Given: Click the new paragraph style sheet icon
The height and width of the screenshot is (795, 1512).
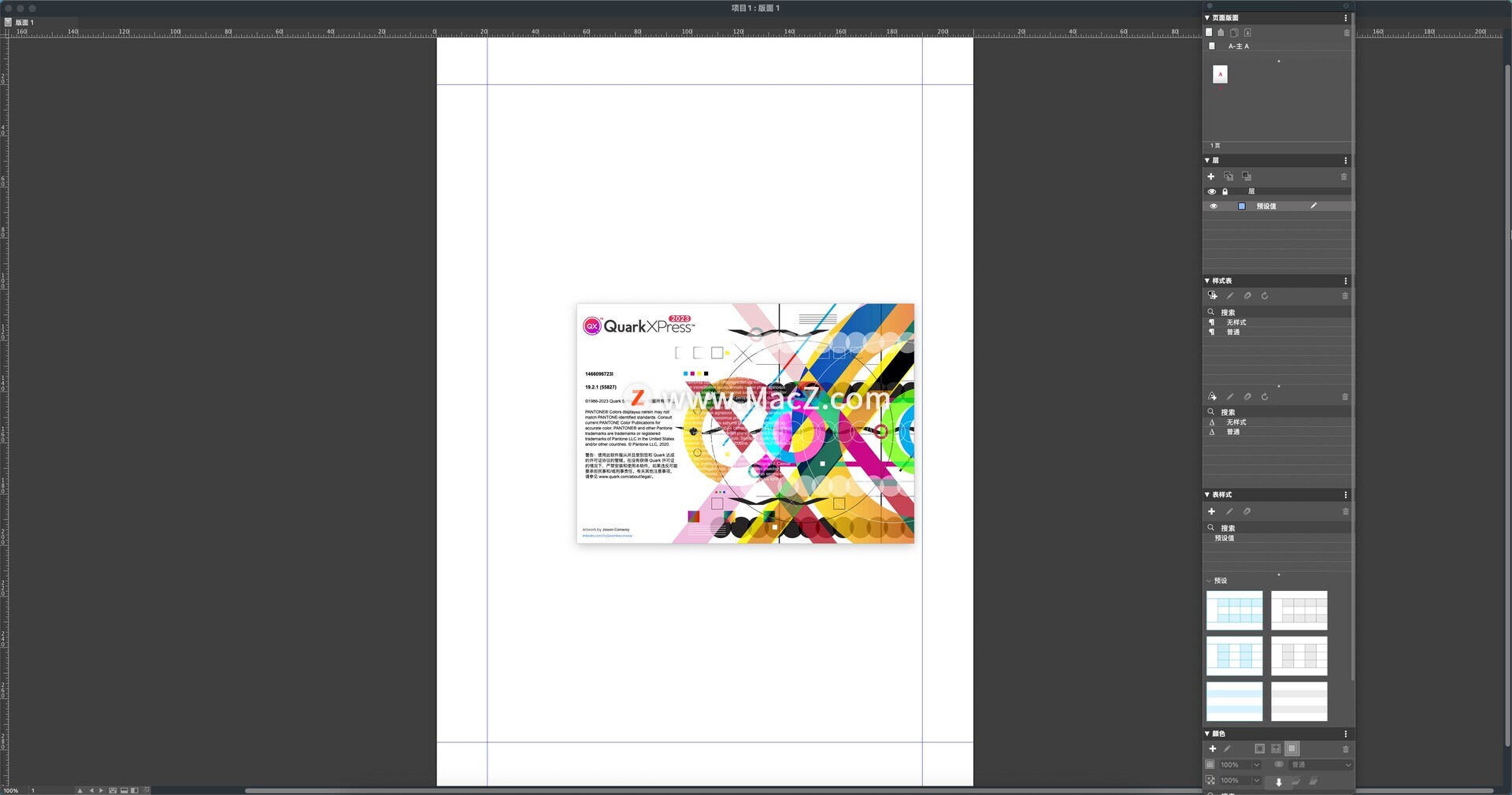Looking at the screenshot, I should coord(1212,296).
